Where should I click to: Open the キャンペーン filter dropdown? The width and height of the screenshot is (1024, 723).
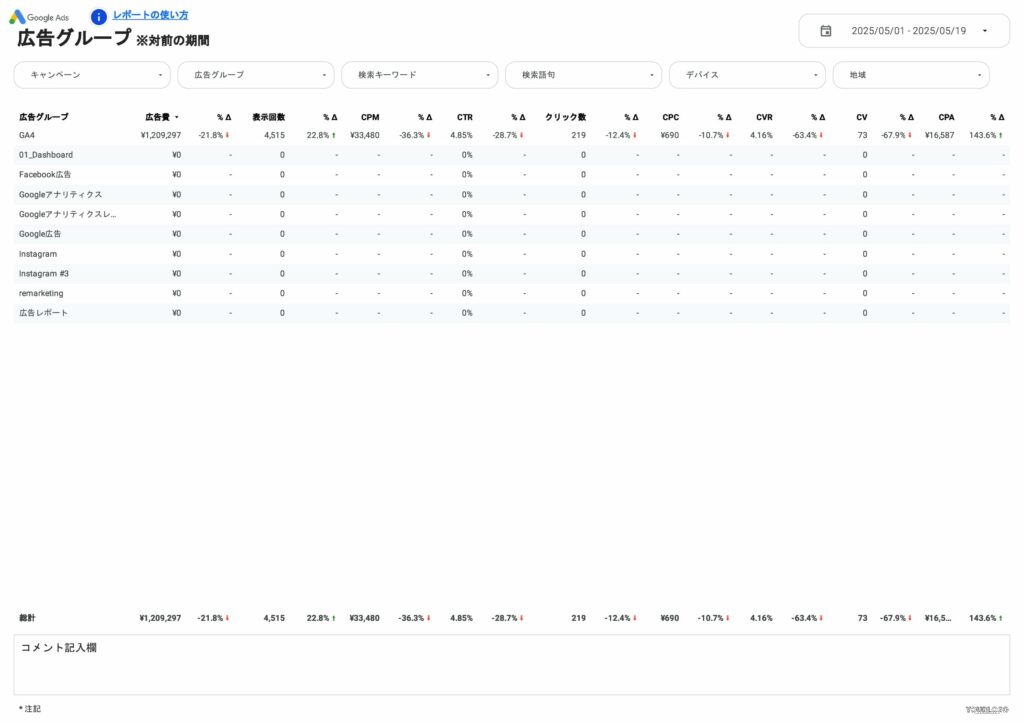tap(92, 75)
